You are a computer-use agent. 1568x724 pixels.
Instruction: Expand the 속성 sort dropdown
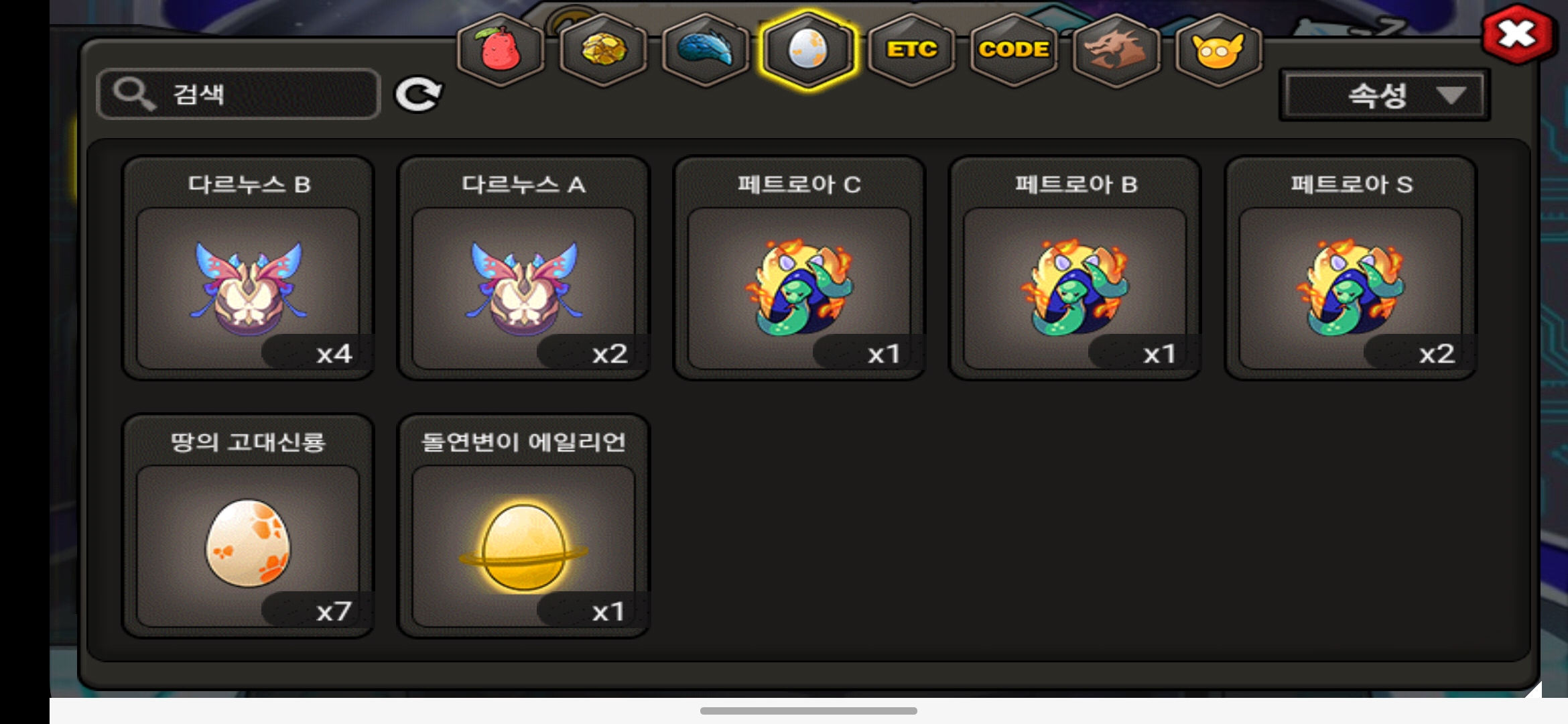1384,95
